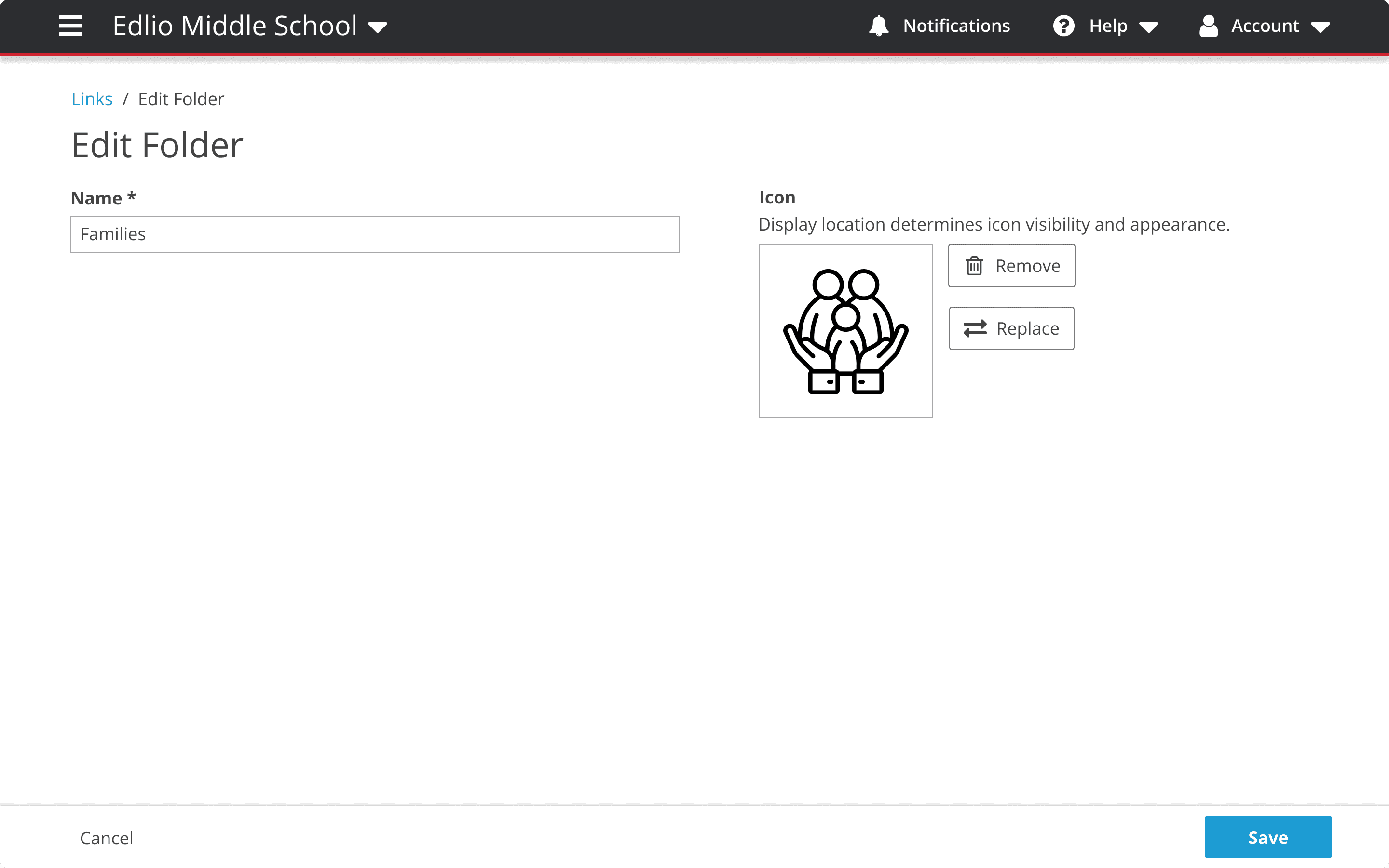1389x868 pixels.
Task: Navigate to Links via breadcrumb
Action: [92, 99]
